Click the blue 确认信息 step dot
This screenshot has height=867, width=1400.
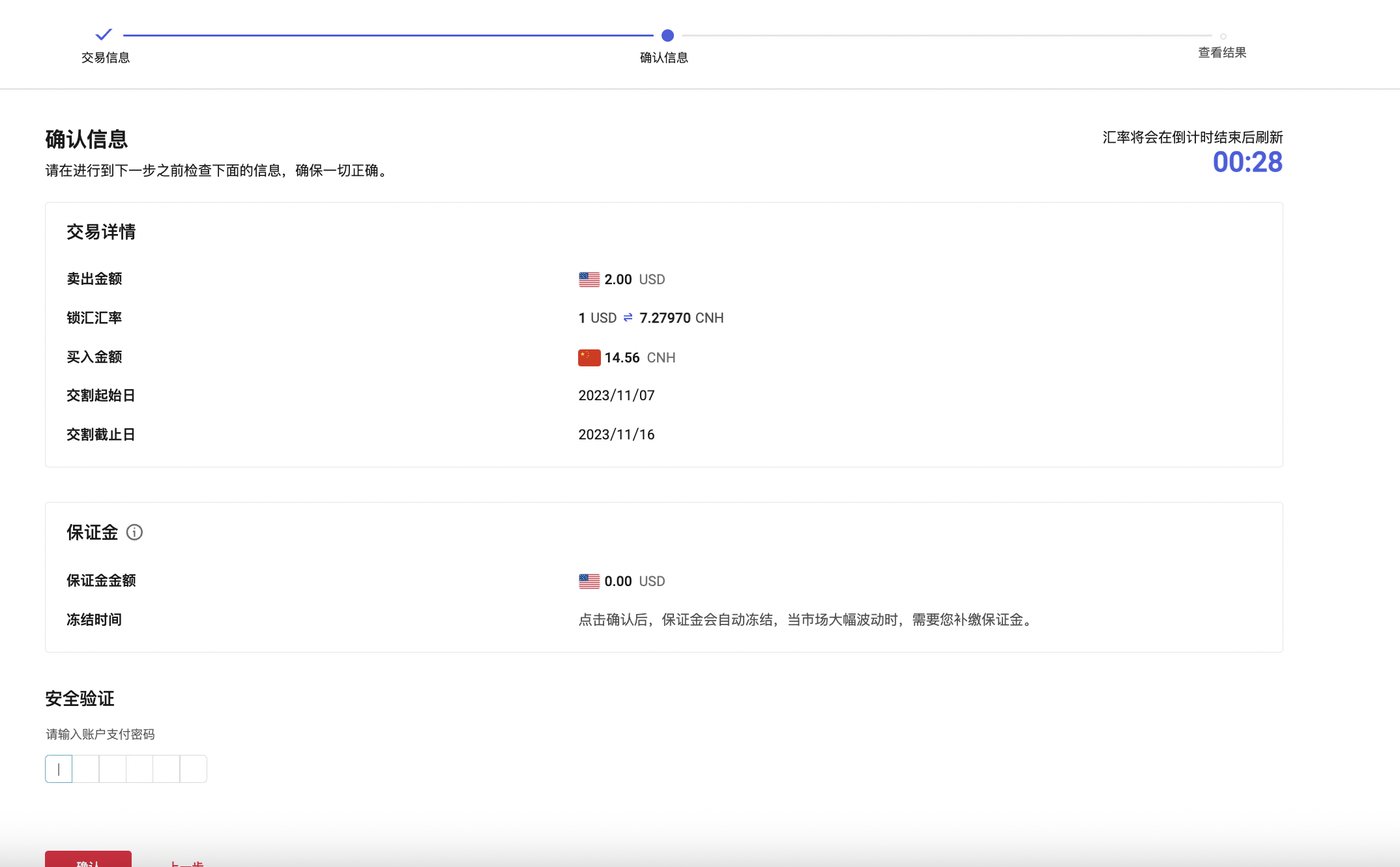coord(667,35)
